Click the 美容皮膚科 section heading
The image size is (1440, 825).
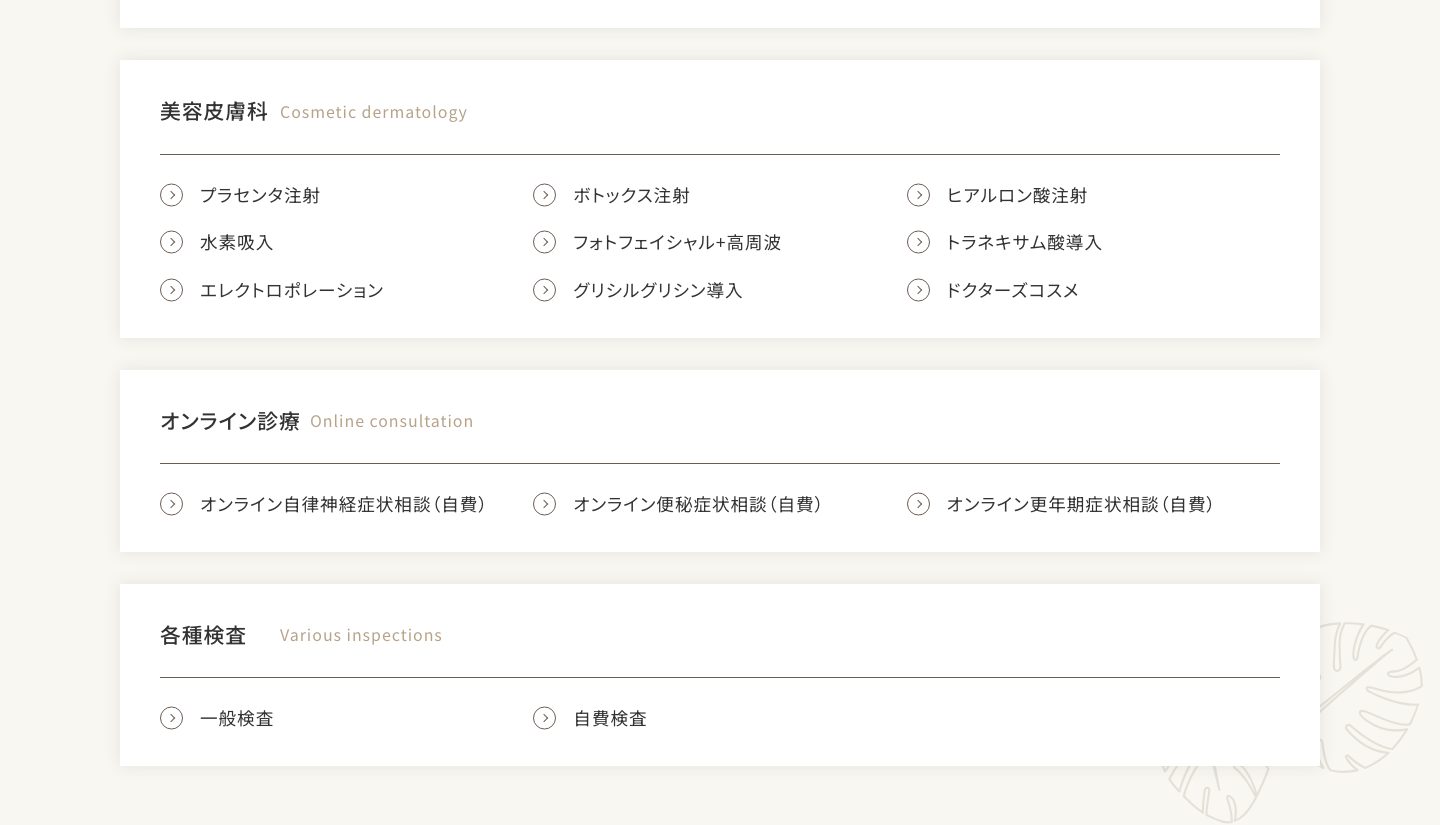[214, 111]
